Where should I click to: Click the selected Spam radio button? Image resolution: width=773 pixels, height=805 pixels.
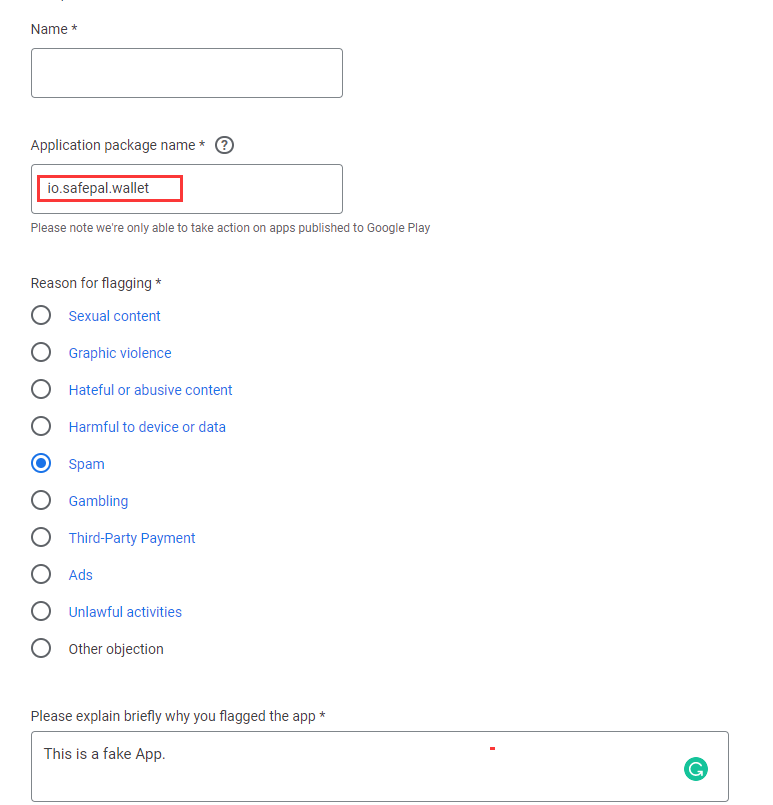coord(41,464)
